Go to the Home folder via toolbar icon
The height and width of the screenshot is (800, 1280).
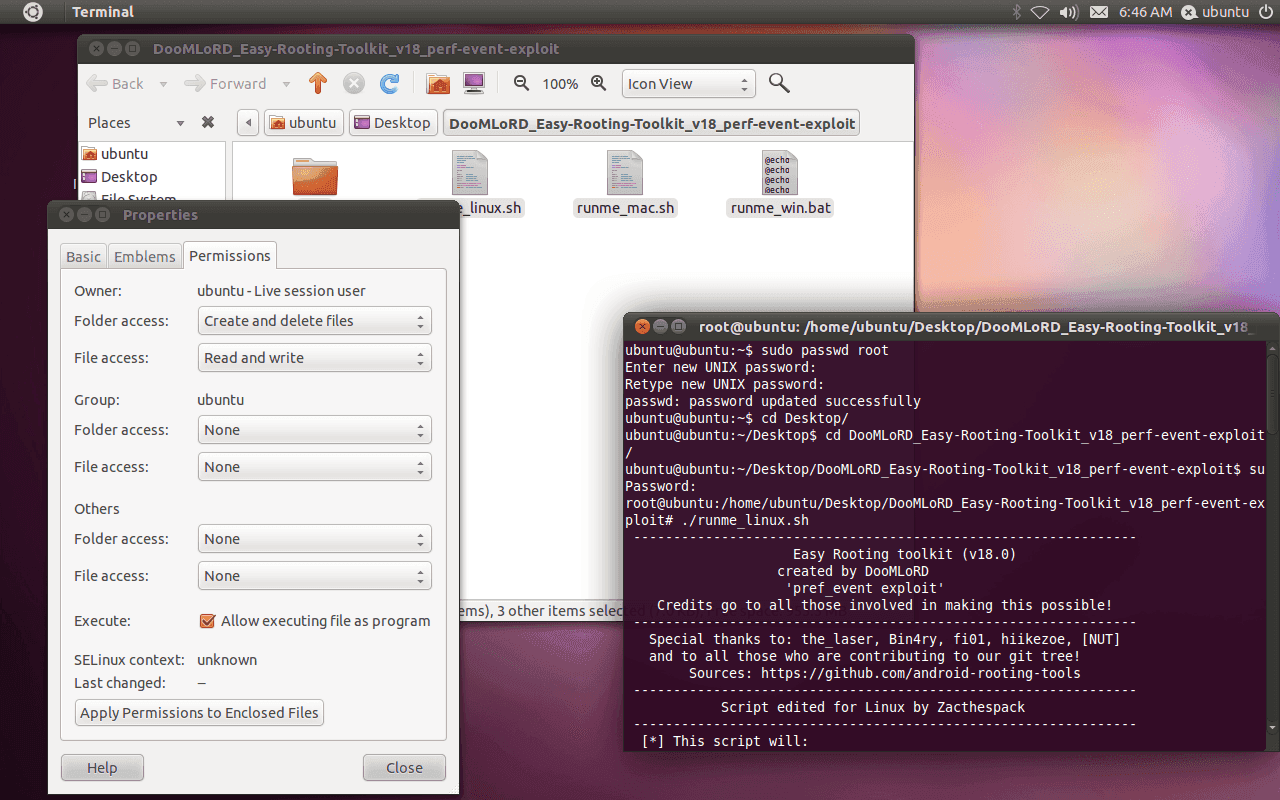coord(438,84)
